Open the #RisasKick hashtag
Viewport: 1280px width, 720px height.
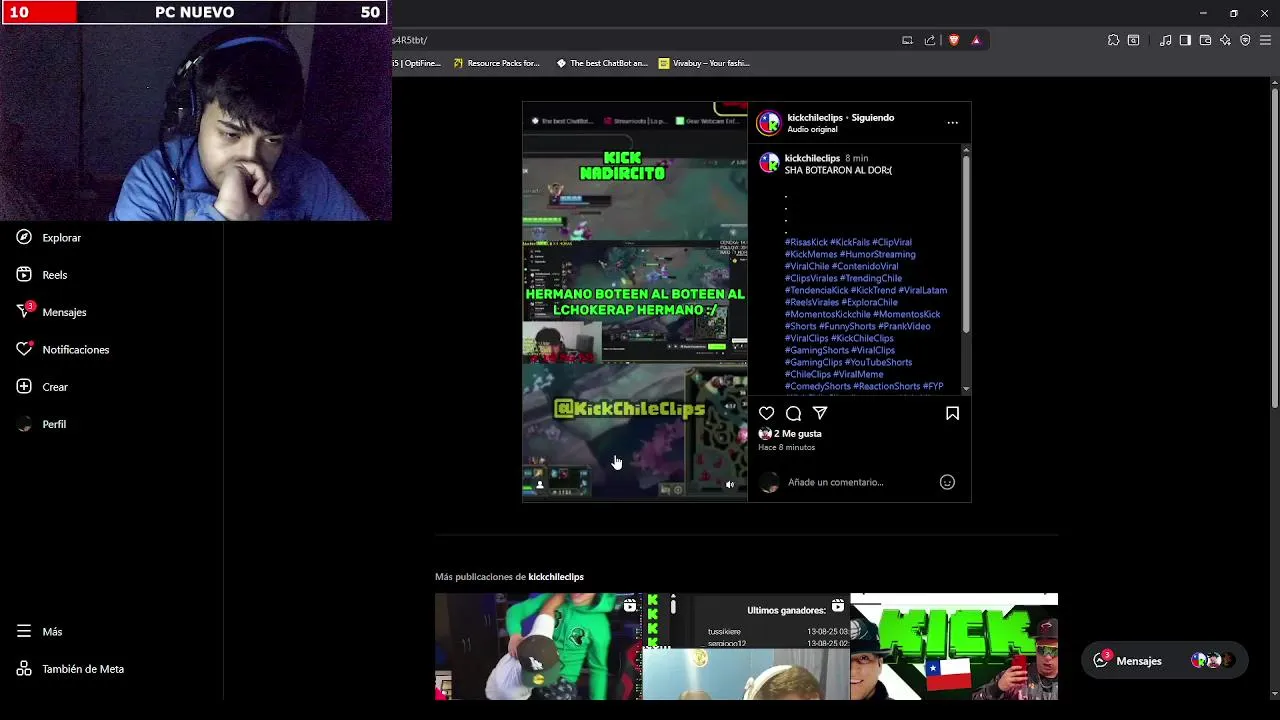click(x=806, y=242)
